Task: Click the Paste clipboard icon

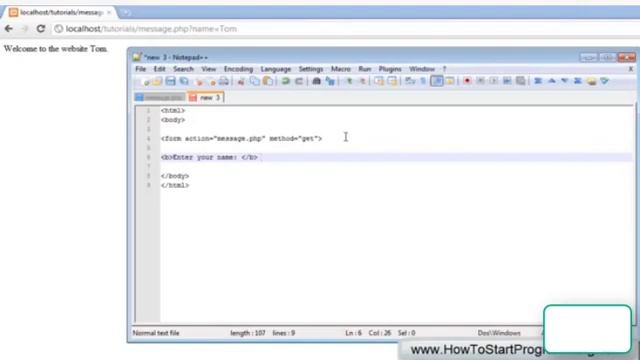Action: coord(268,81)
